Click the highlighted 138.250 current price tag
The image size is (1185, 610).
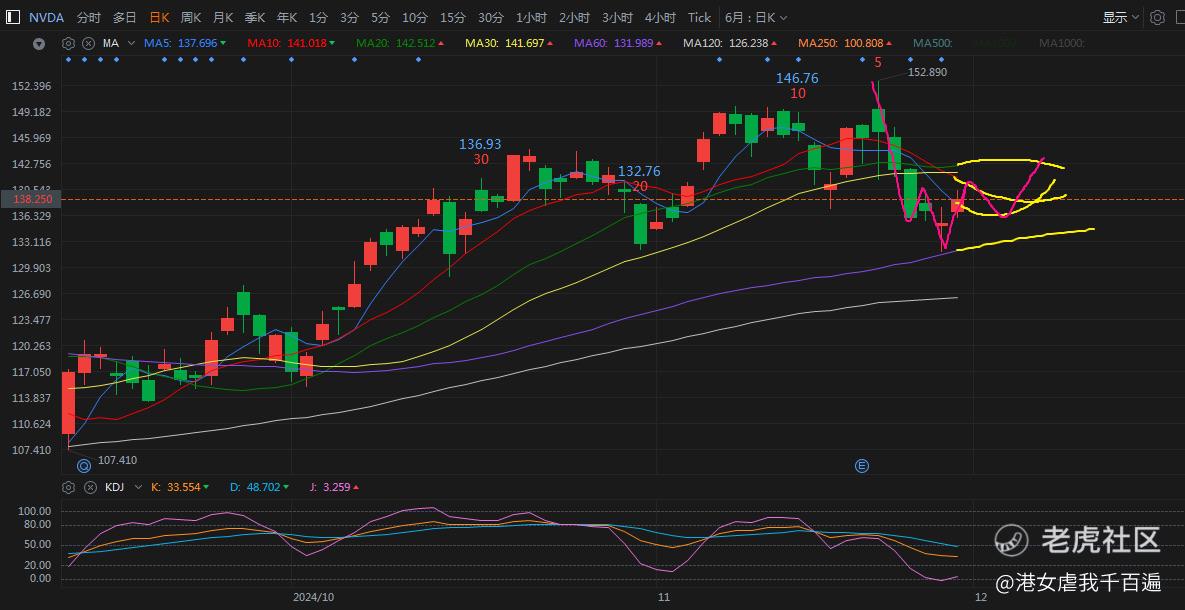coord(31,200)
